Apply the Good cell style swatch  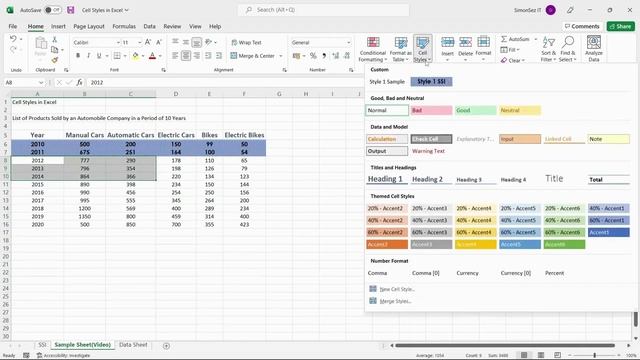tap(476, 110)
